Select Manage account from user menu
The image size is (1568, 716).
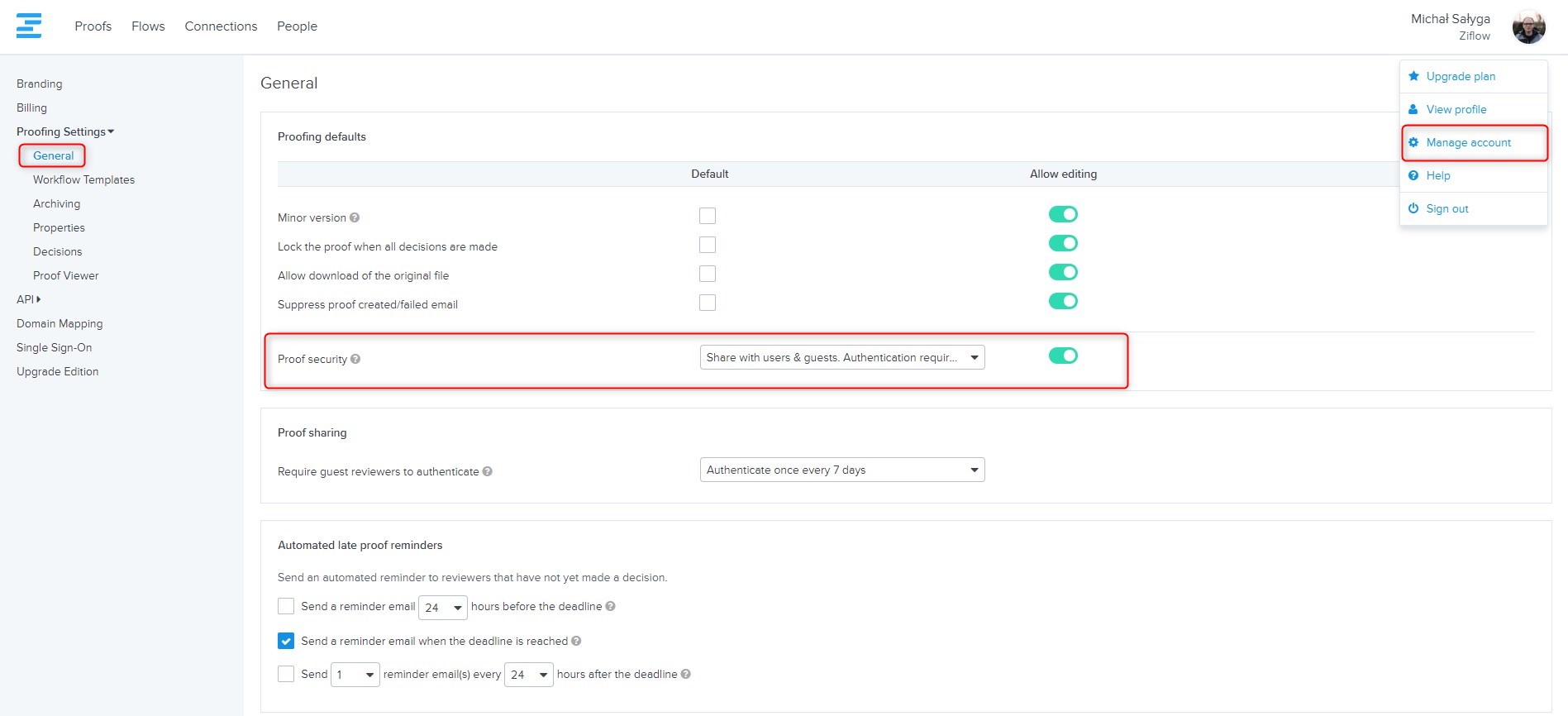[1468, 142]
